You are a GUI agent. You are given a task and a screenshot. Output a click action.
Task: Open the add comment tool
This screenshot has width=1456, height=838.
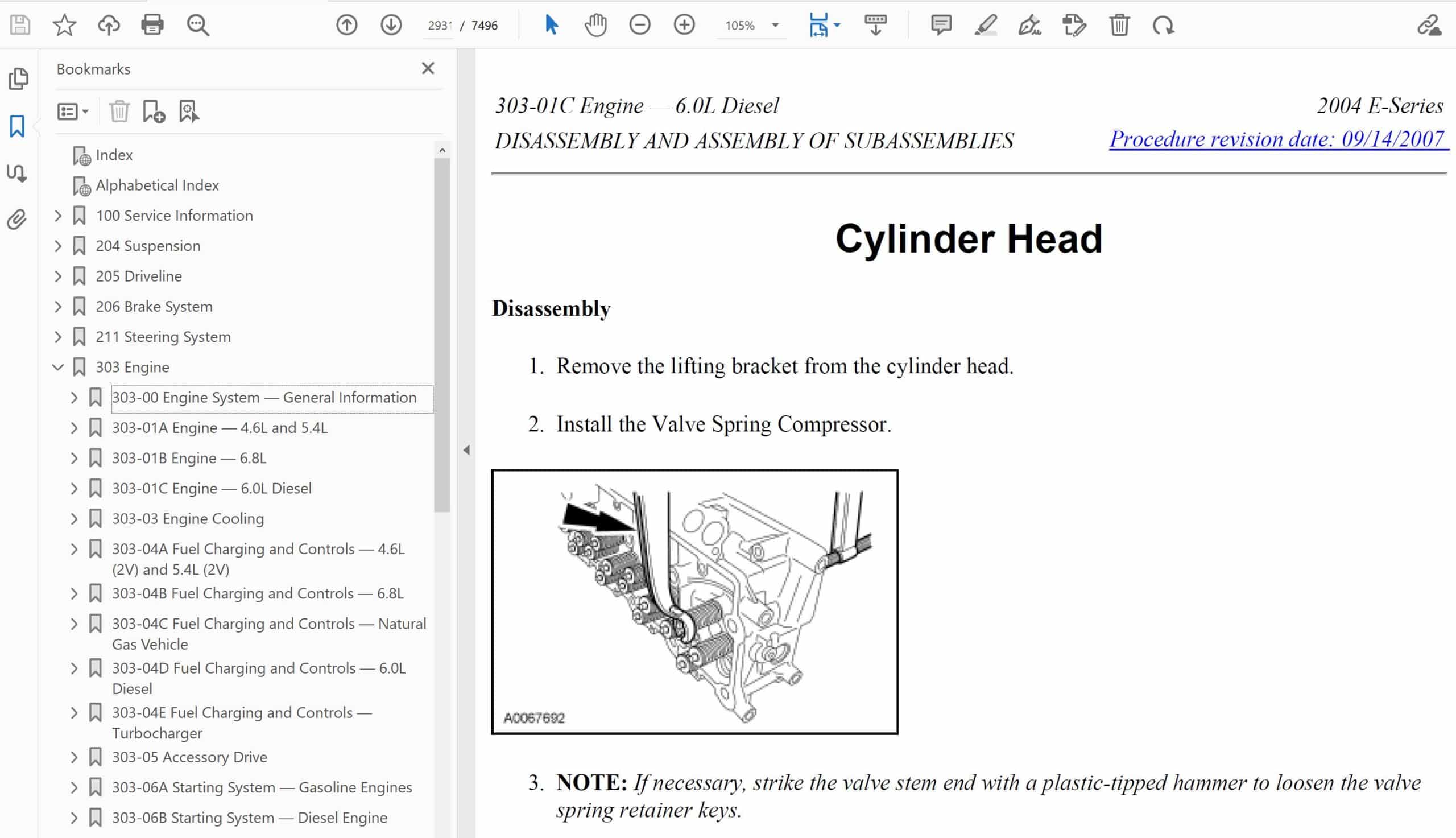941,26
